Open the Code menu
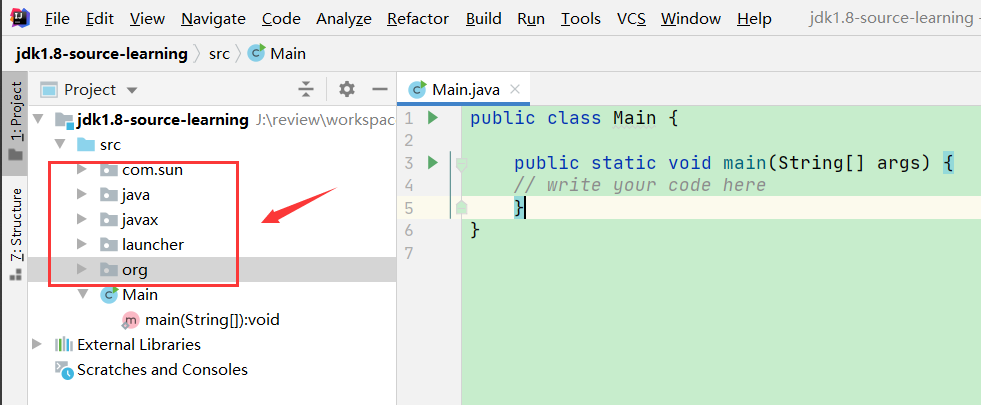The image size is (981, 405). (281, 19)
